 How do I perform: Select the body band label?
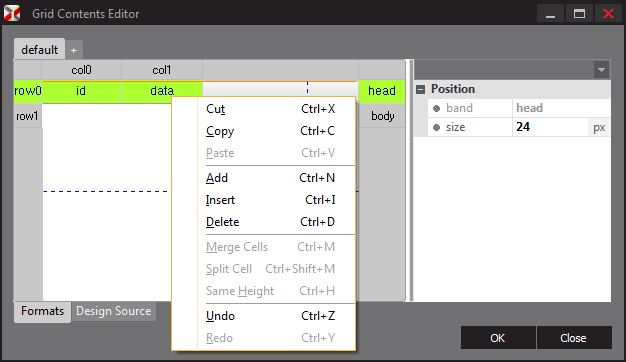(382, 116)
